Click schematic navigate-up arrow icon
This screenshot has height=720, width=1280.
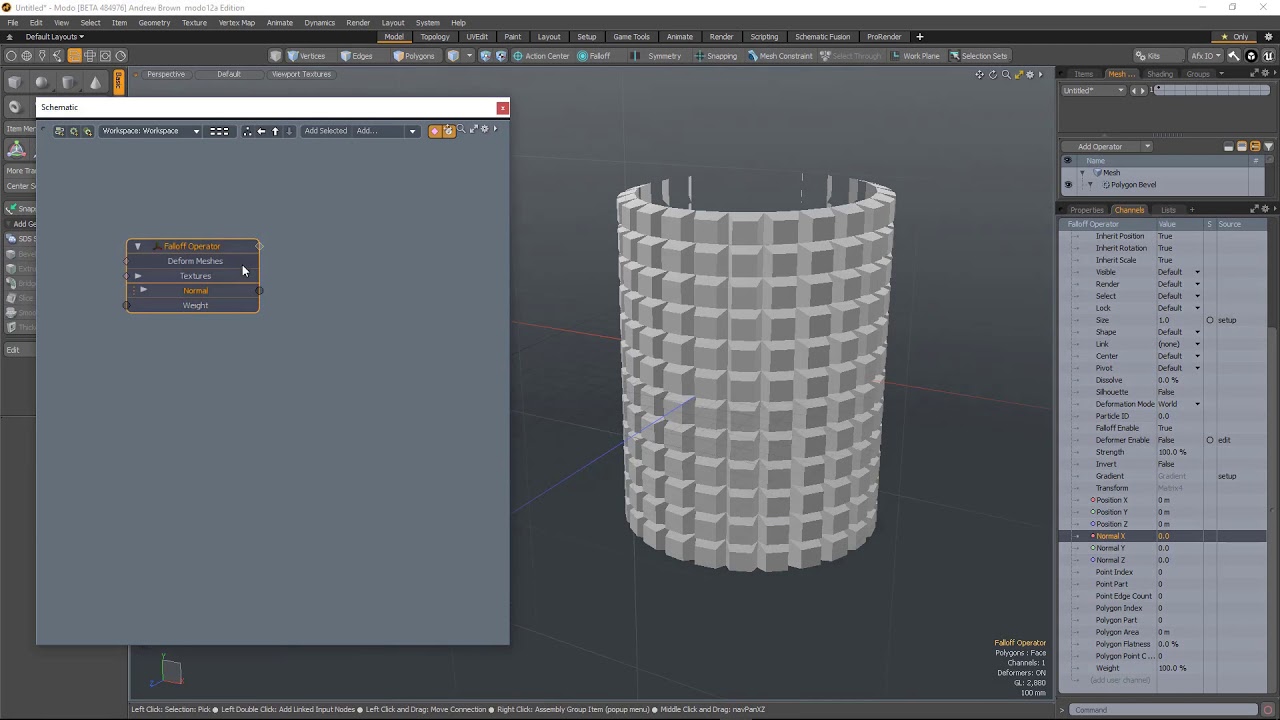pos(275,131)
